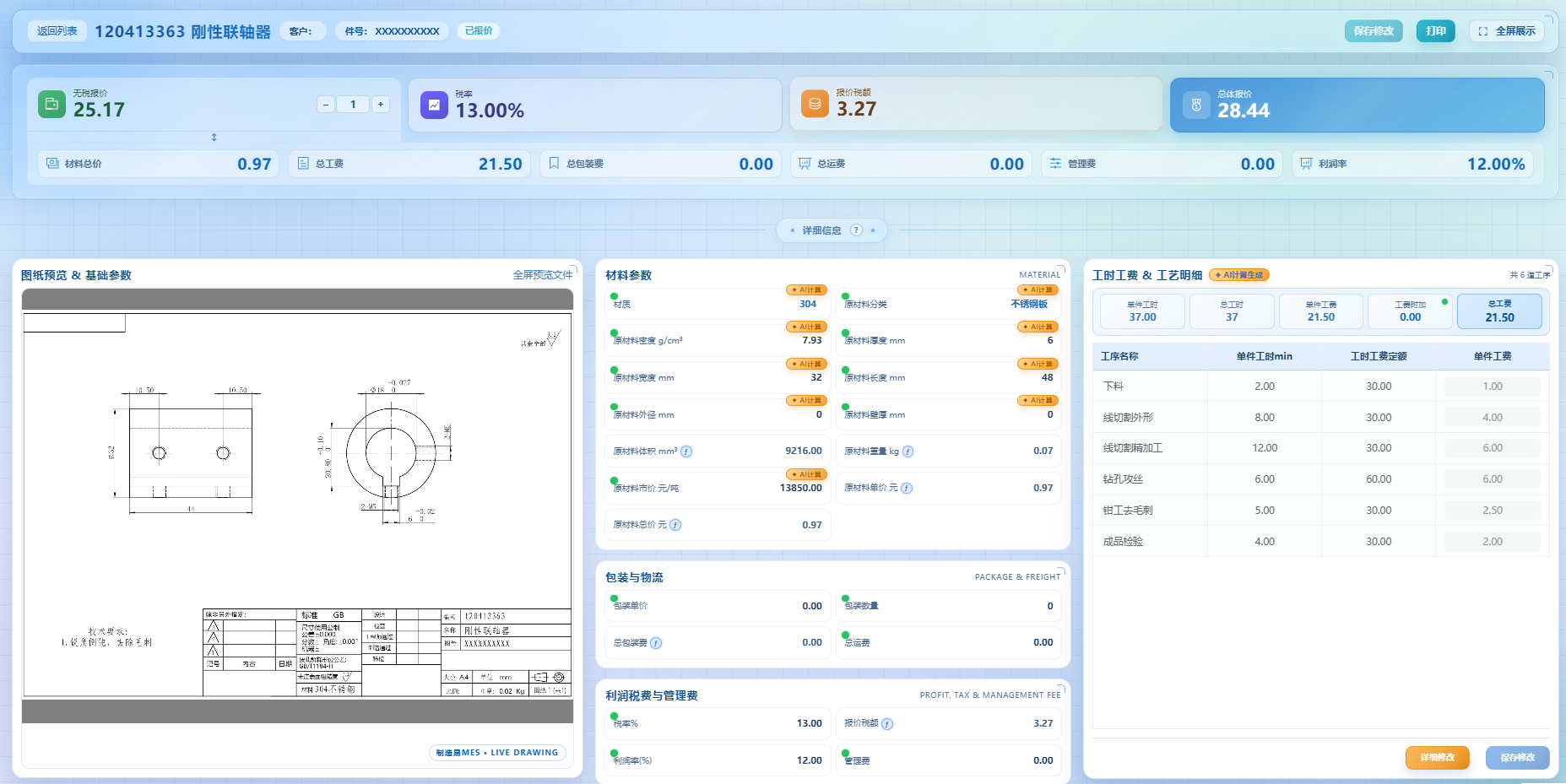Click the quantity input field showing 1

(x=353, y=105)
